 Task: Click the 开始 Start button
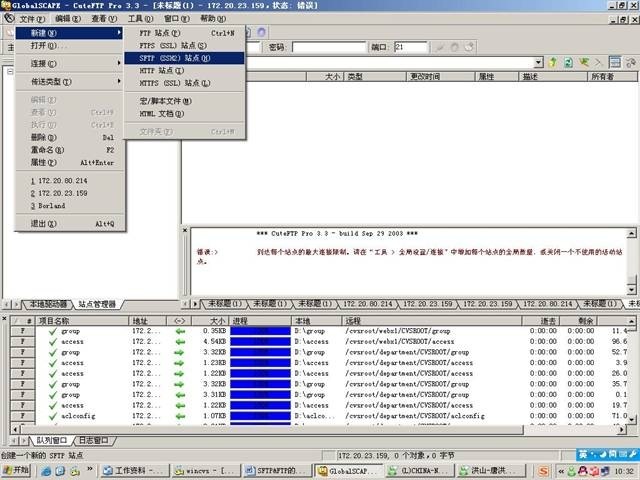[x=18, y=470]
